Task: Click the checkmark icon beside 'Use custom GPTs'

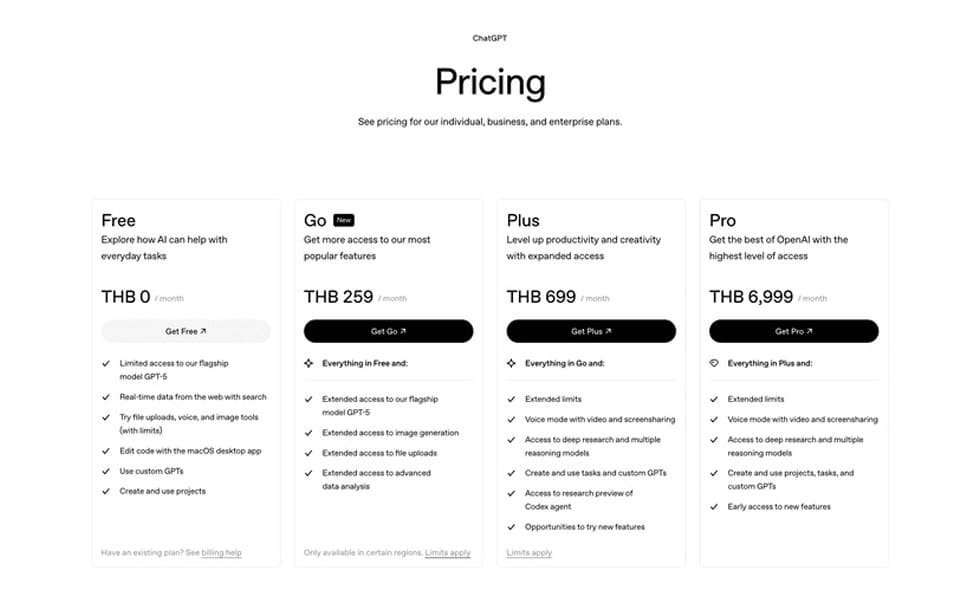Action: 106,471
